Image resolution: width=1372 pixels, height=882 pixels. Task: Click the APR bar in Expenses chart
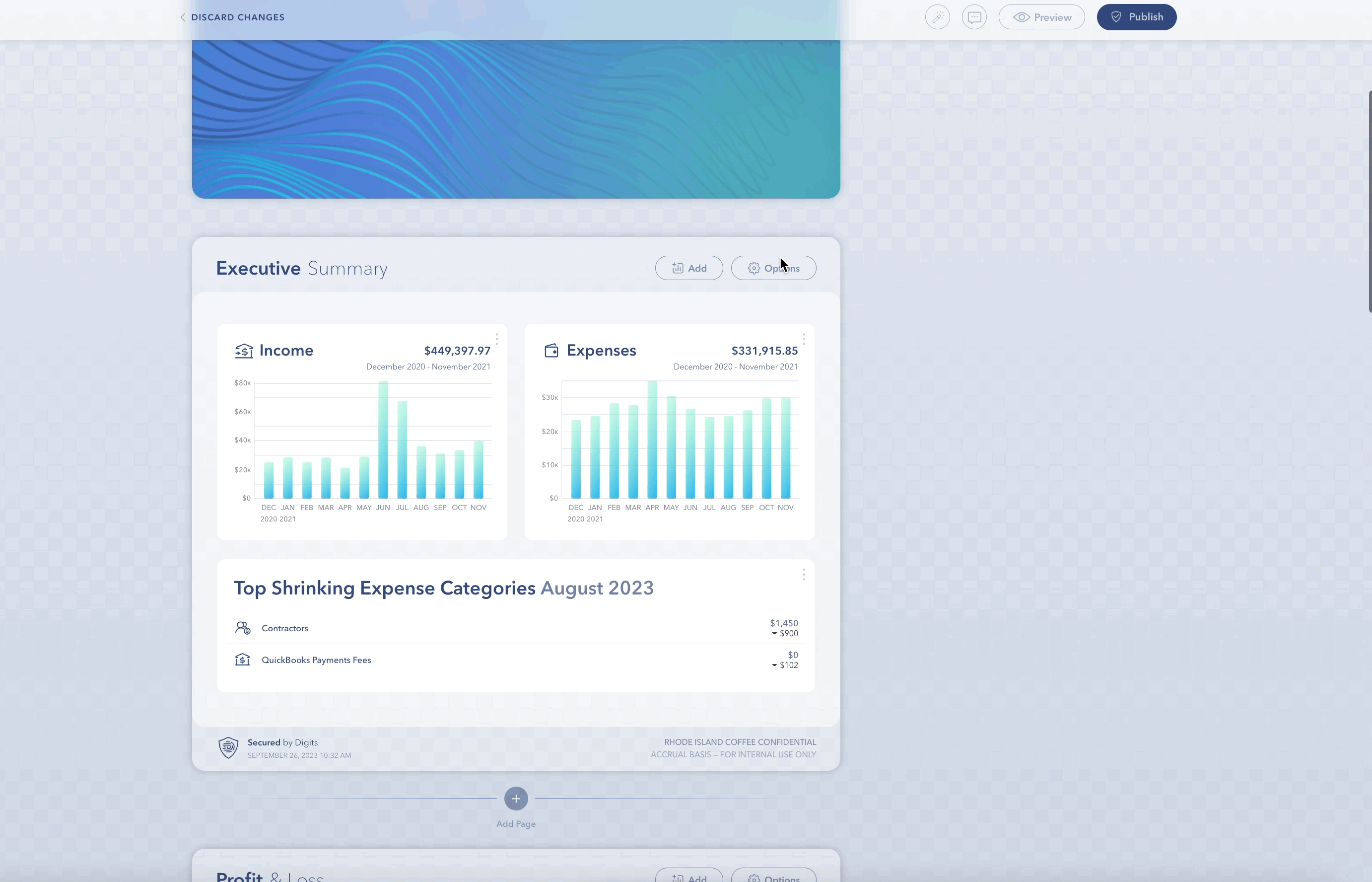click(x=652, y=440)
